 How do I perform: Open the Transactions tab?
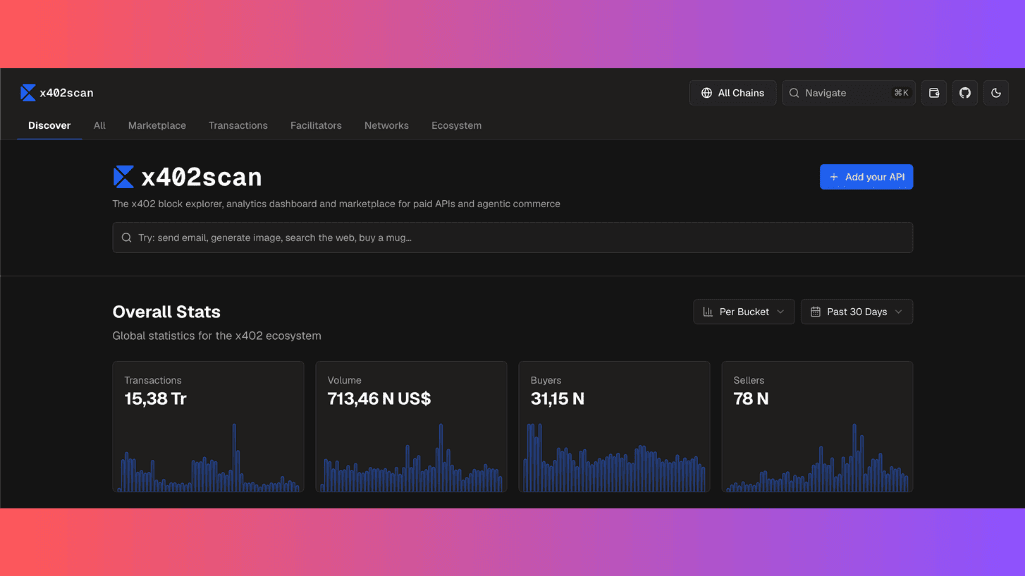[x=238, y=126]
